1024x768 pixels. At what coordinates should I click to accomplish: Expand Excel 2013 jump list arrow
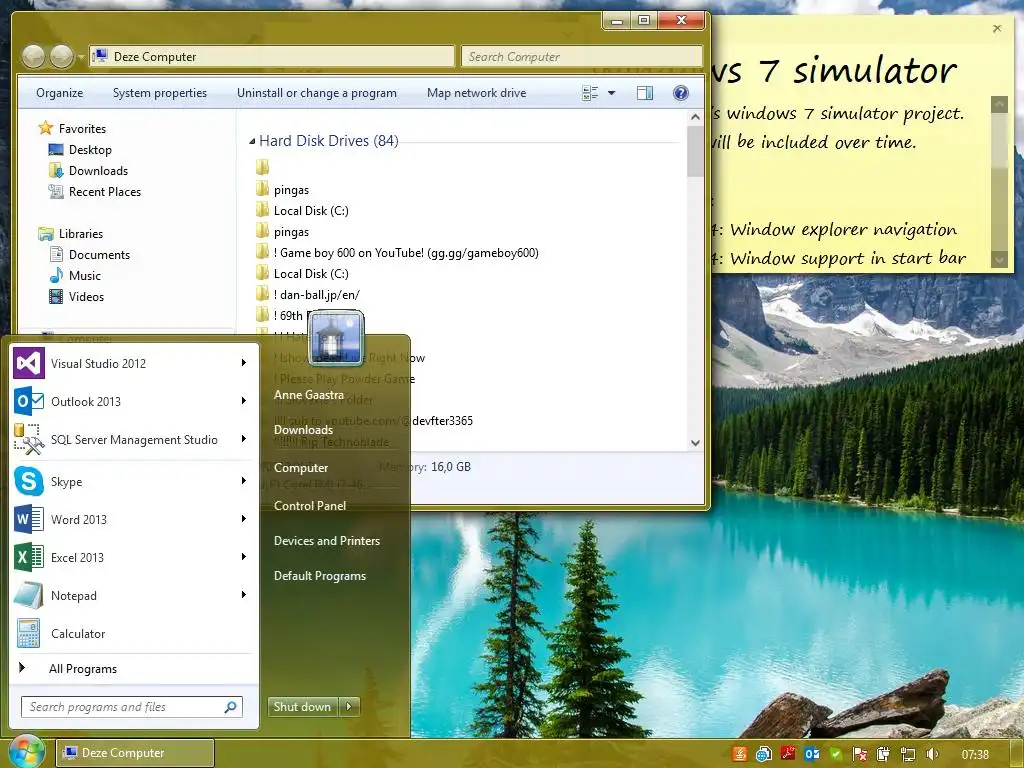pyautogui.click(x=244, y=556)
